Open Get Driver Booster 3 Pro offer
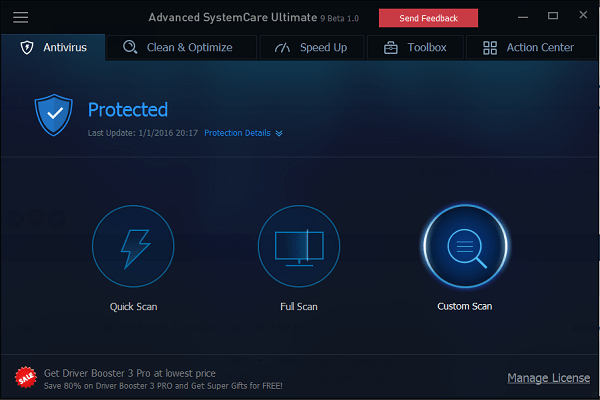Viewport: 600px width, 400px height. [130, 373]
